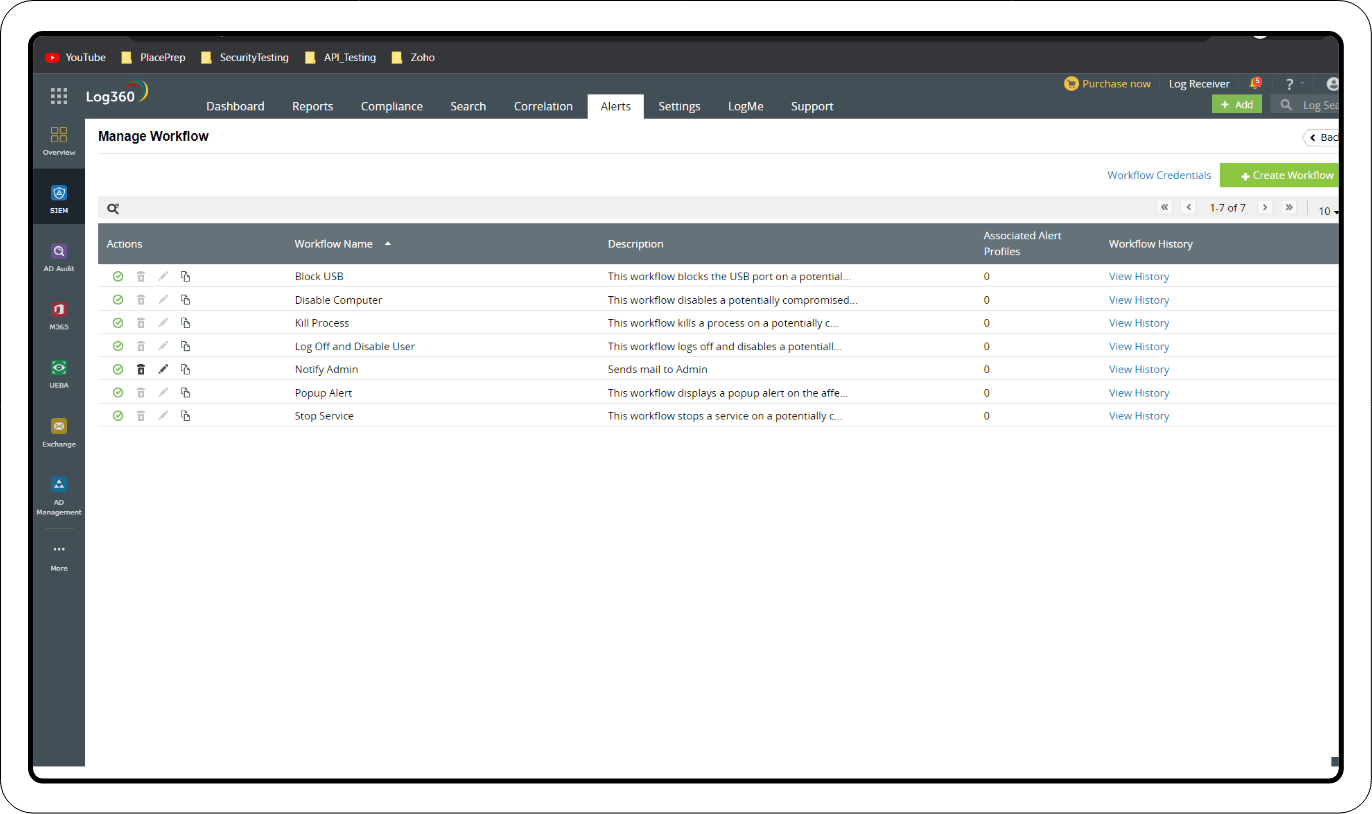Edit the Notify Admin workflow

point(163,369)
